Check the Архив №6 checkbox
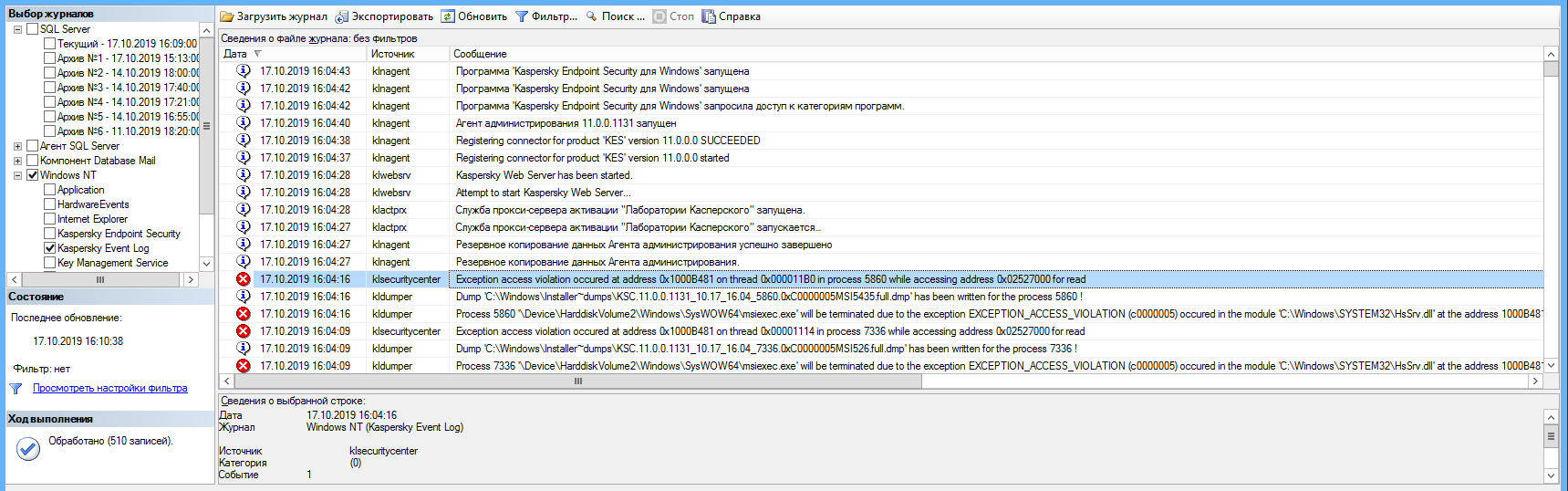Viewport: 1568px width, 491px height. (50, 131)
